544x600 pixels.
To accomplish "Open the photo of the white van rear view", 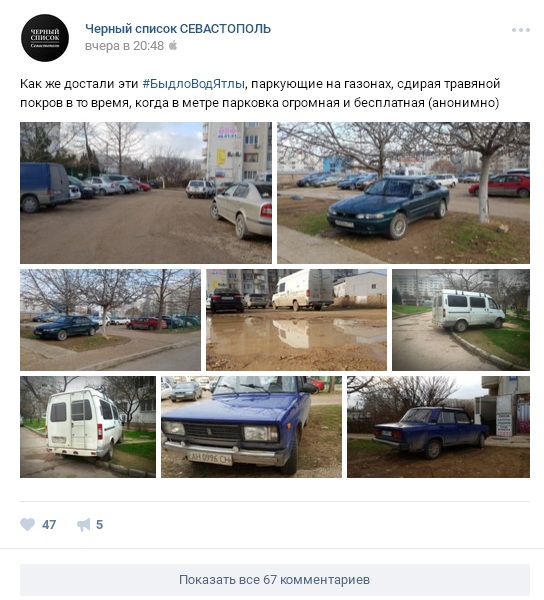I will [88, 427].
